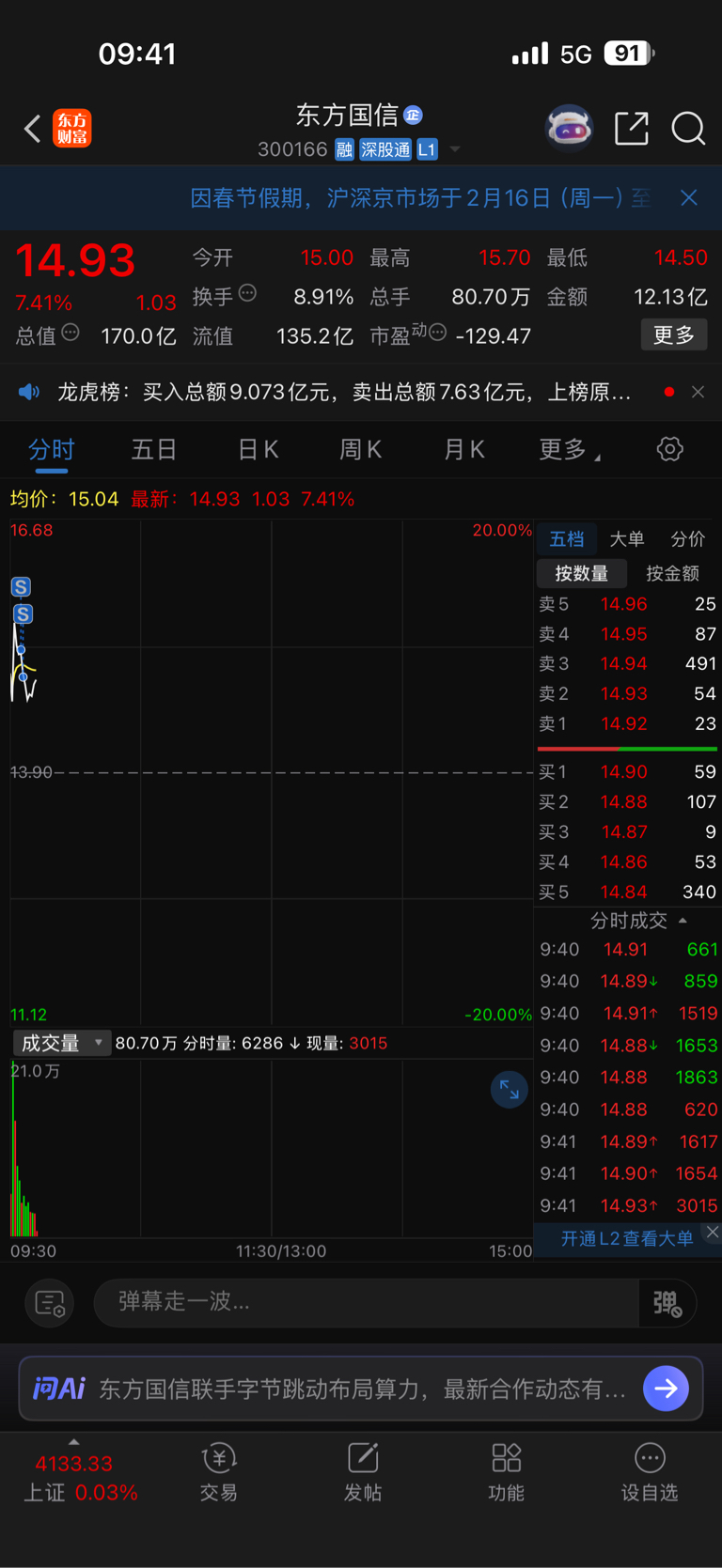This screenshot has height=1568, width=722.
Task: Tap the 9:41 trade of 3015 lots
Action: tap(628, 1205)
